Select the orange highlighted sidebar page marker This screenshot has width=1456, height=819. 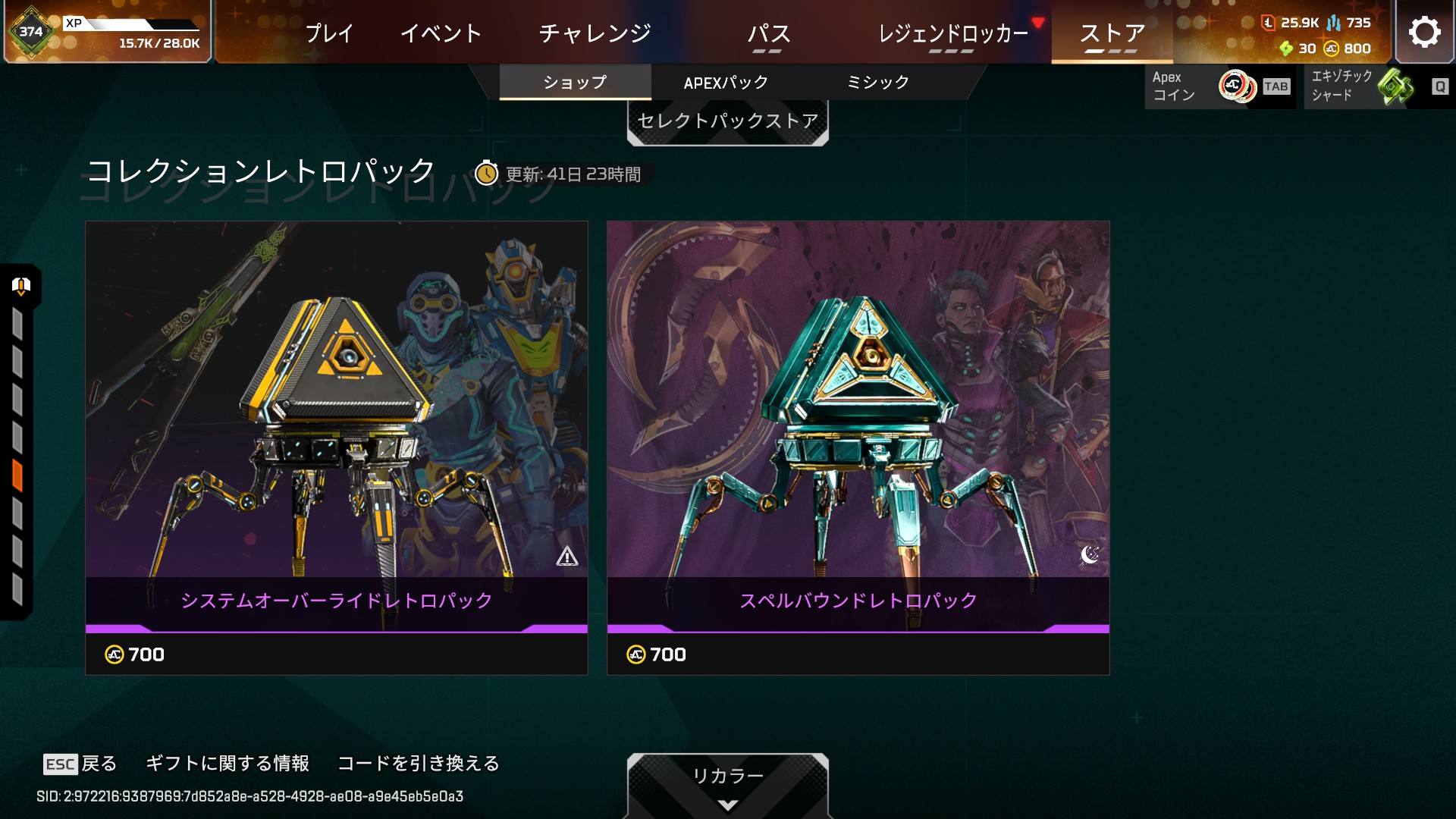tap(17, 476)
